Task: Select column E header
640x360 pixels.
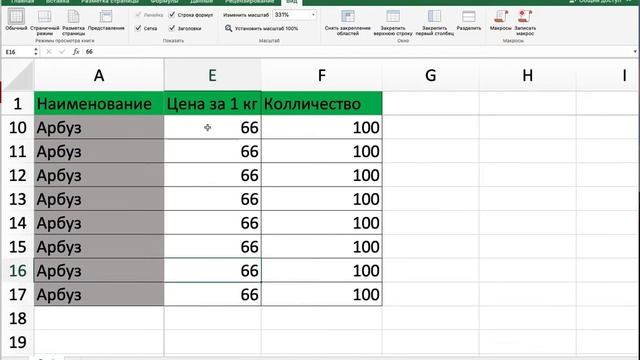Action: tap(212, 75)
